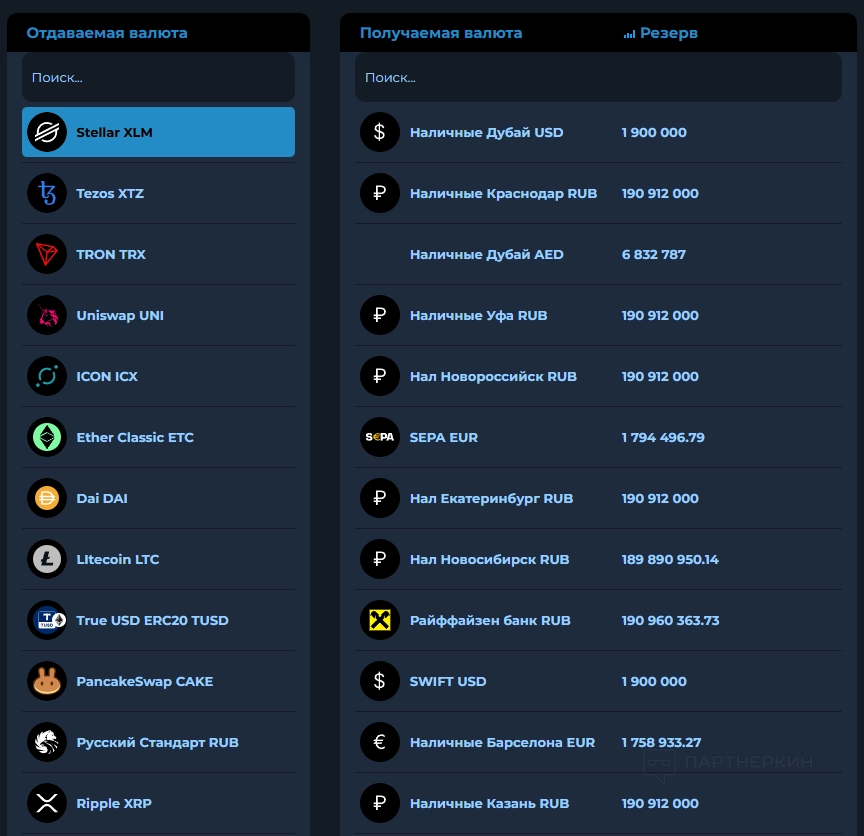This screenshot has height=836, width=864.
Task: Pick Dai DAI currency label
Action: coord(102,498)
